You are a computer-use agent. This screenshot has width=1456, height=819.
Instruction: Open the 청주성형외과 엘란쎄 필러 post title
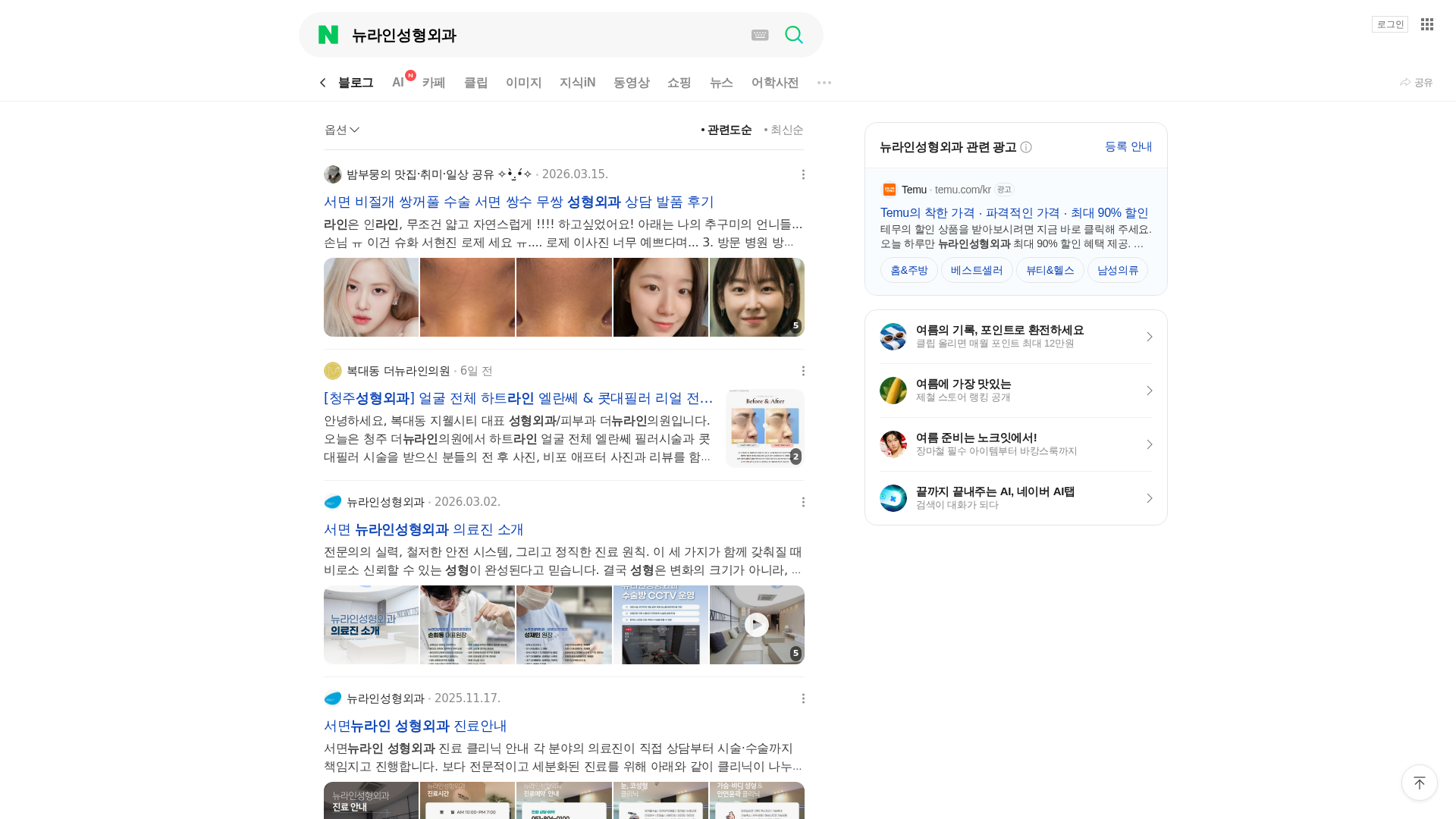(519, 398)
